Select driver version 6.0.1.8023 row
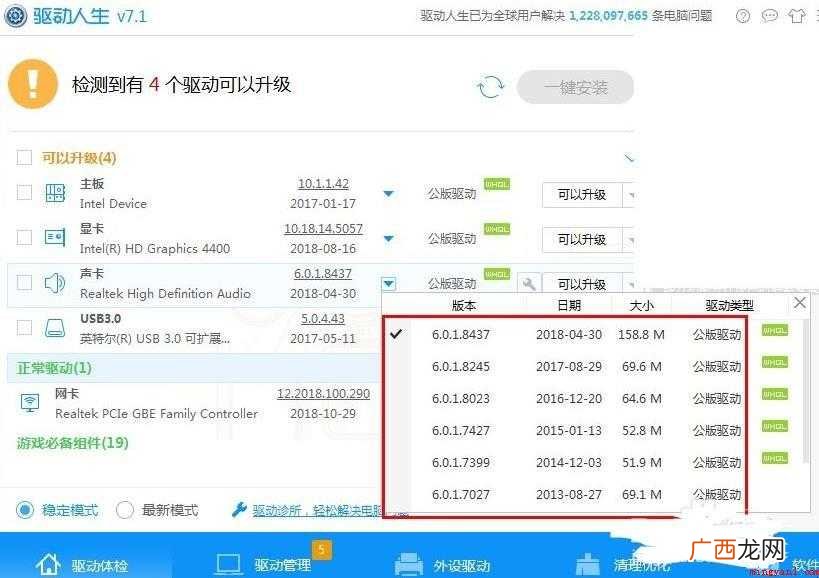This screenshot has height=578, width=819. click(x=567, y=398)
